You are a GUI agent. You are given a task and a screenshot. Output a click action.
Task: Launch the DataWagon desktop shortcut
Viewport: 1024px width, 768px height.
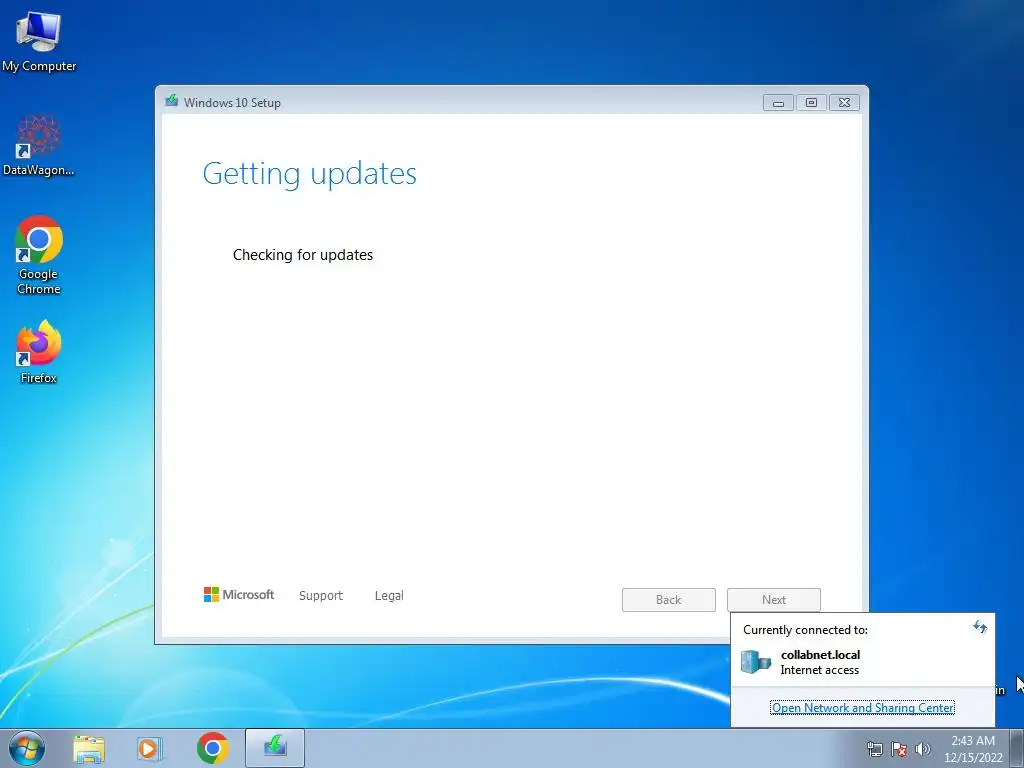coord(39,145)
